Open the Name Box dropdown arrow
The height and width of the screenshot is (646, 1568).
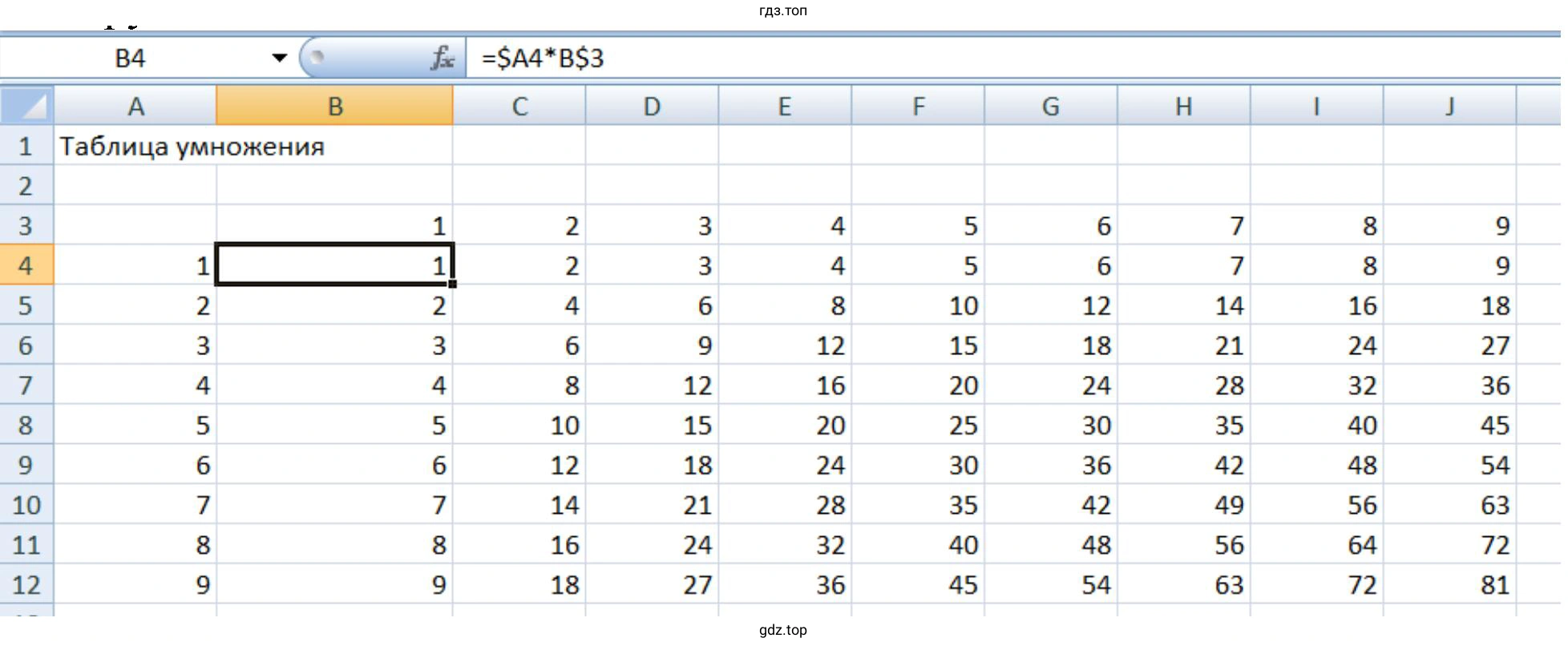coord(279,58)
